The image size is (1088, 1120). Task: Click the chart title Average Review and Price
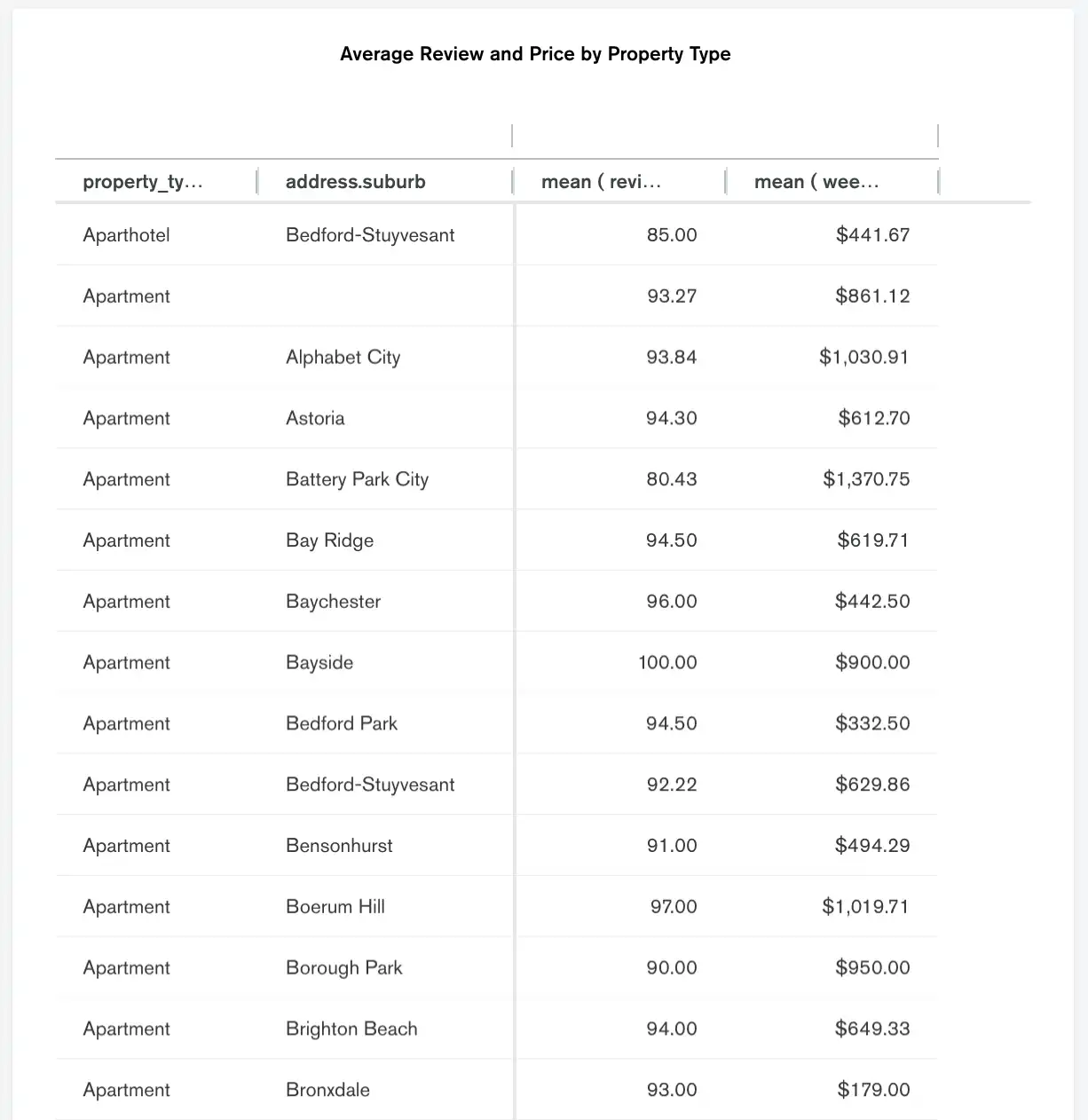pyautogui.click(x=535, y=54)
